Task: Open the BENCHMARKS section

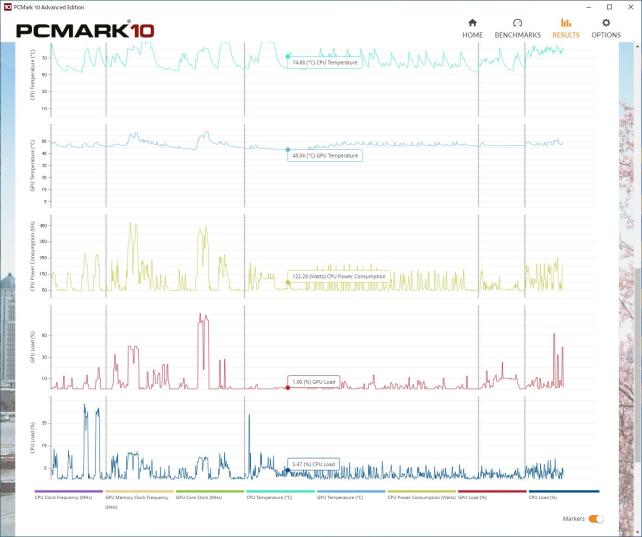Action: (518, 28)
